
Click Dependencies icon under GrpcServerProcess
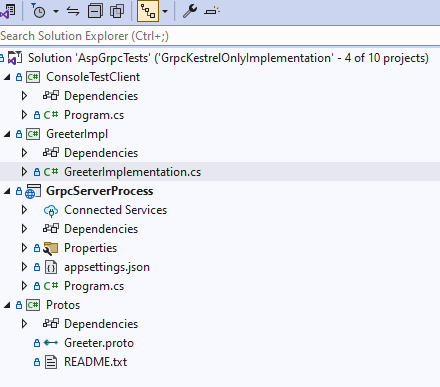click(51, 229)
